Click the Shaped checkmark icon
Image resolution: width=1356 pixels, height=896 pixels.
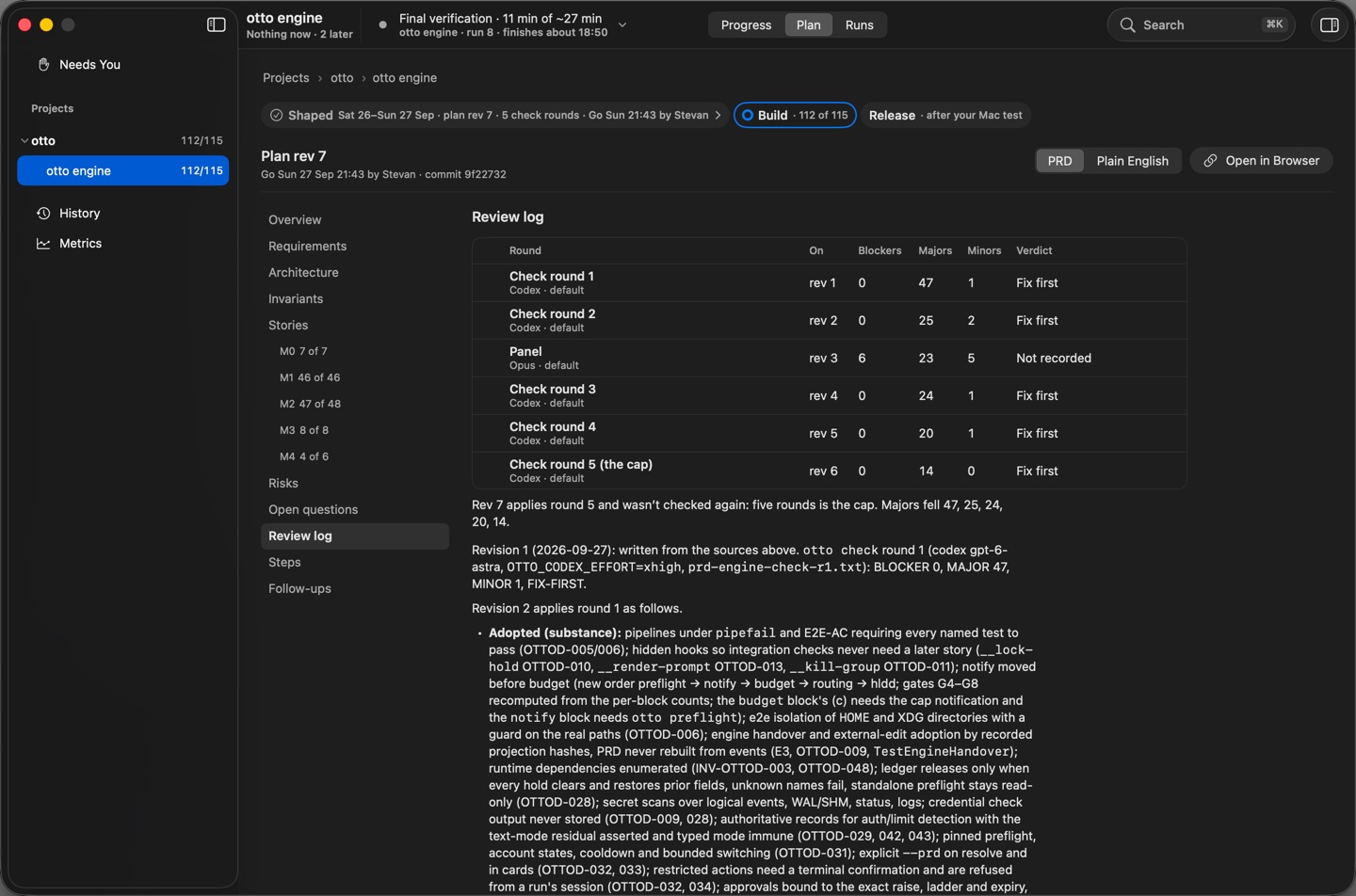pyautogui.click(x=276, y=115)
